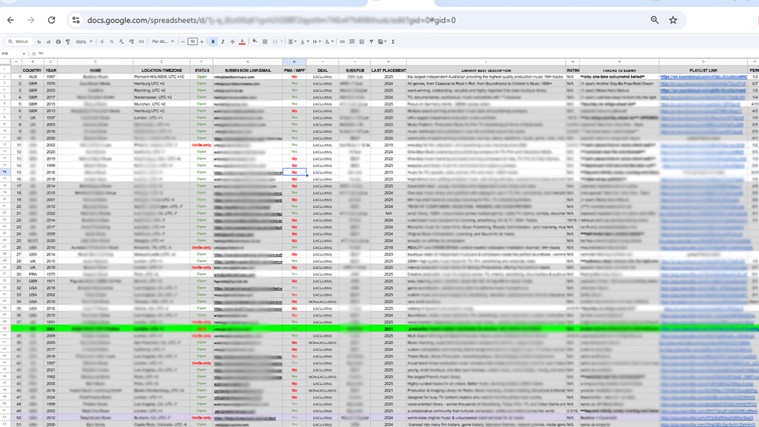759x427 pixels.
Task: Toggle Italic formatting in toolbar
Action: (222, 42)
